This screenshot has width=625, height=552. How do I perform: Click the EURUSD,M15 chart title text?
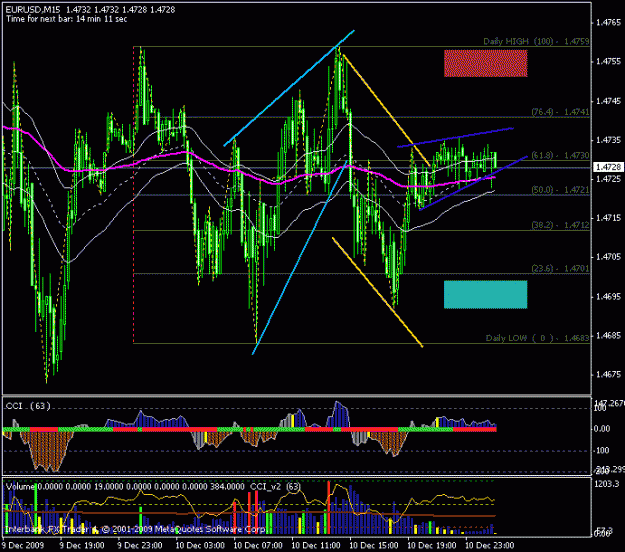click(x=33, y=10)
